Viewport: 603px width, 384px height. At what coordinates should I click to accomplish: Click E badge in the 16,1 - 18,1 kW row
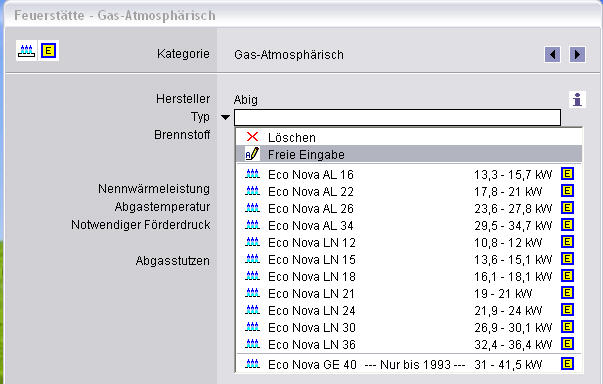[567, 276]
